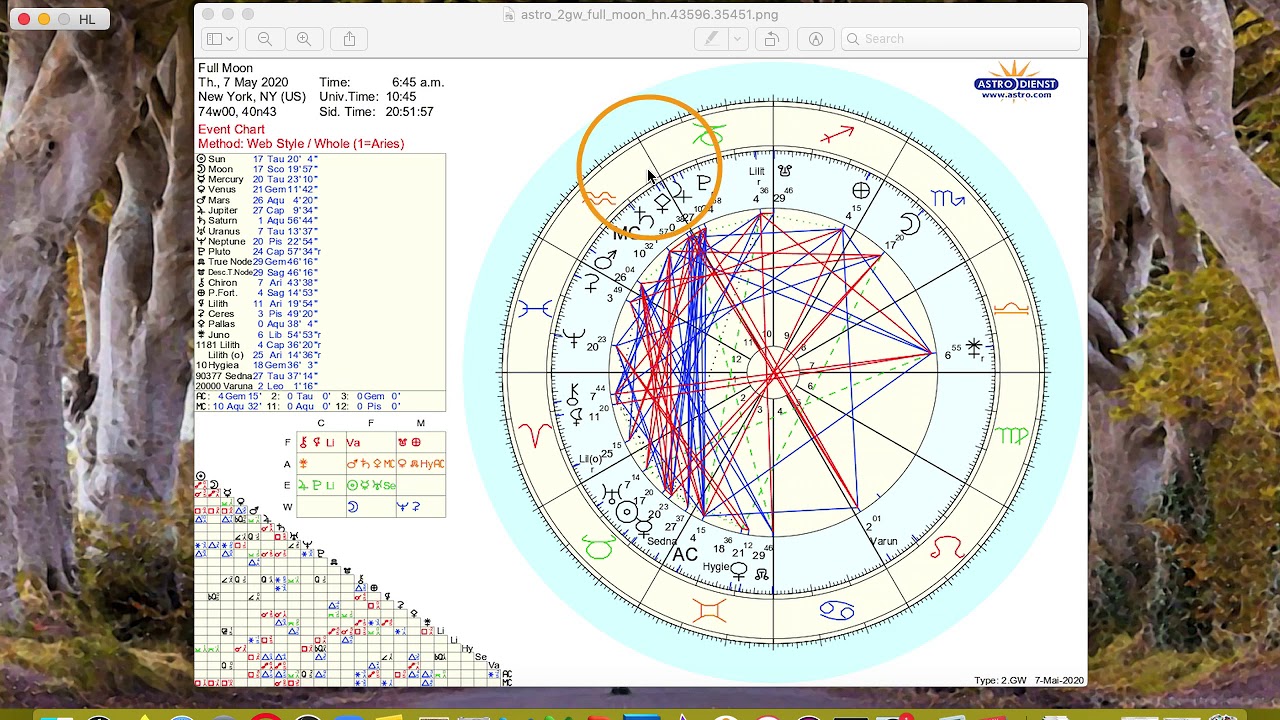Click the Mercury row in planet list

257,179
